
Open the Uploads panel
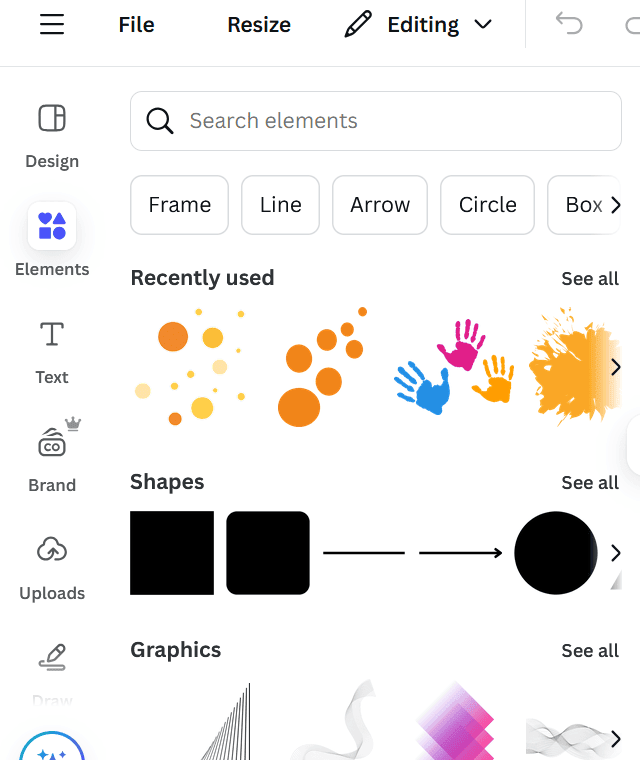(x=52, y=565)
